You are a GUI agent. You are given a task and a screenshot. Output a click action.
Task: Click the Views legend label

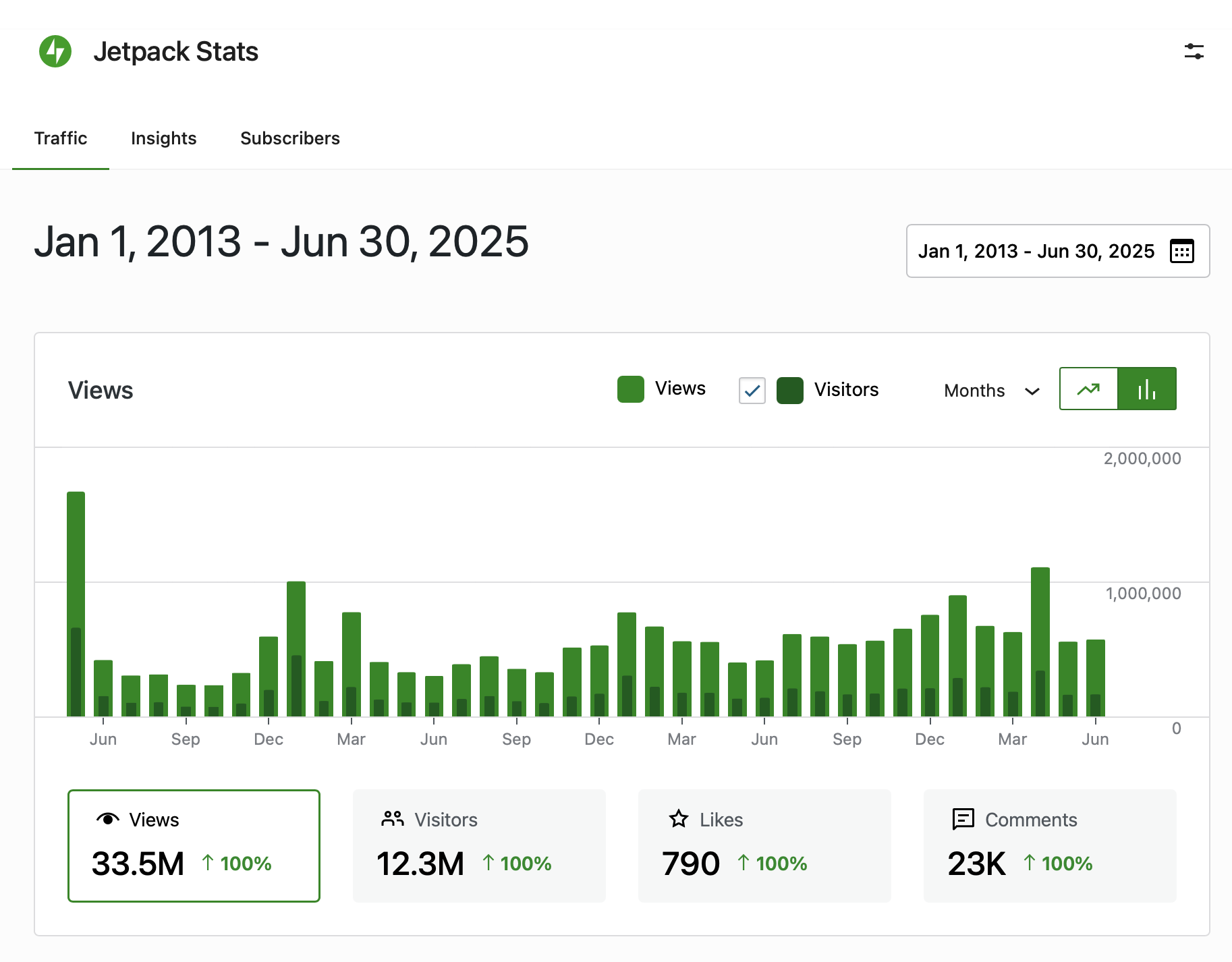(x=680, y=389)
